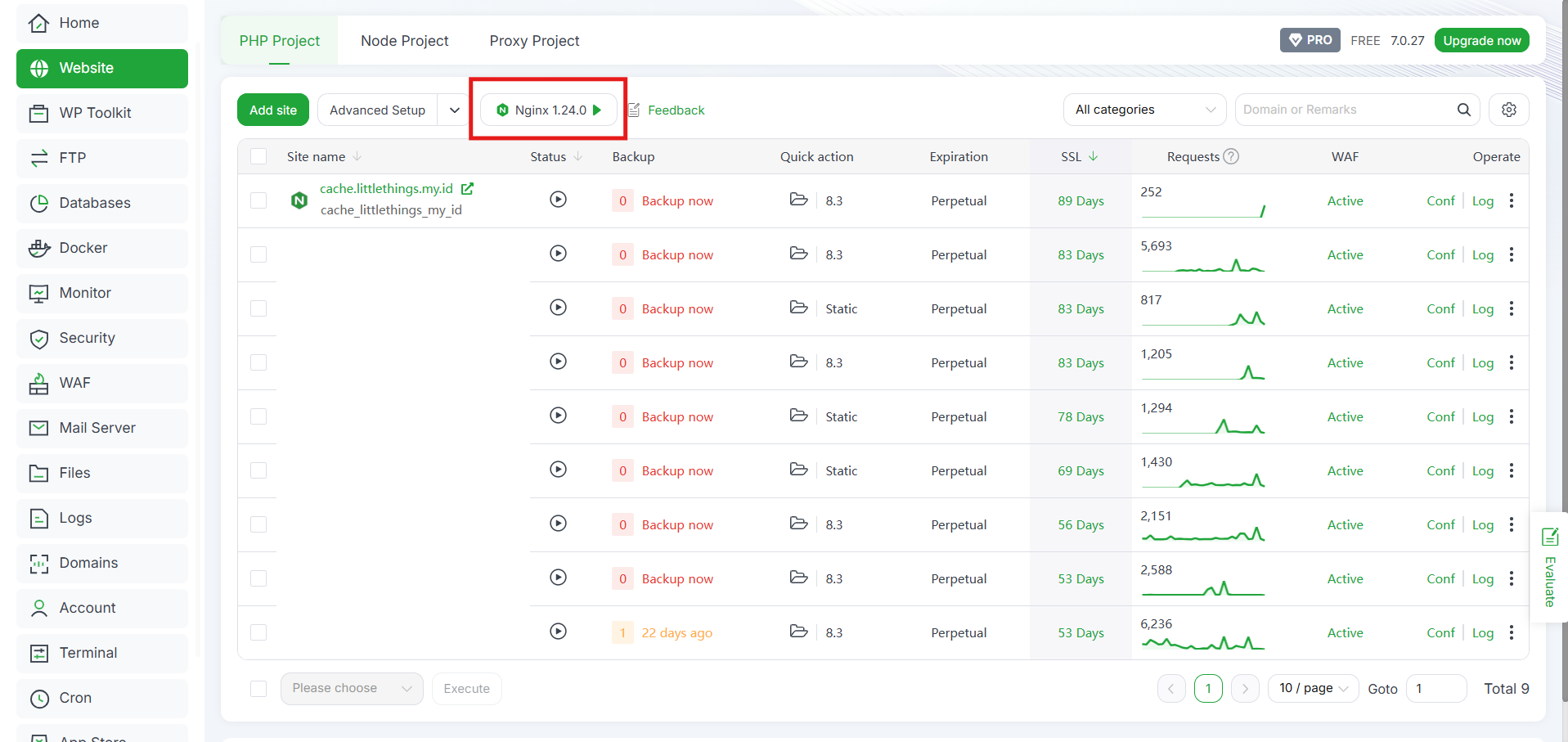Go to the FTP section
This screenshot has width=1568, height=742.
point(102,158)
